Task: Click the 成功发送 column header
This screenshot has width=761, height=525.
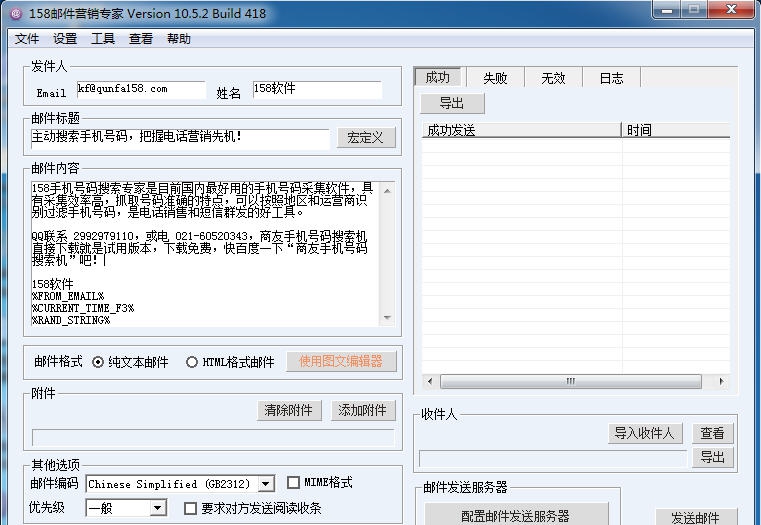Action: [522, 131]
